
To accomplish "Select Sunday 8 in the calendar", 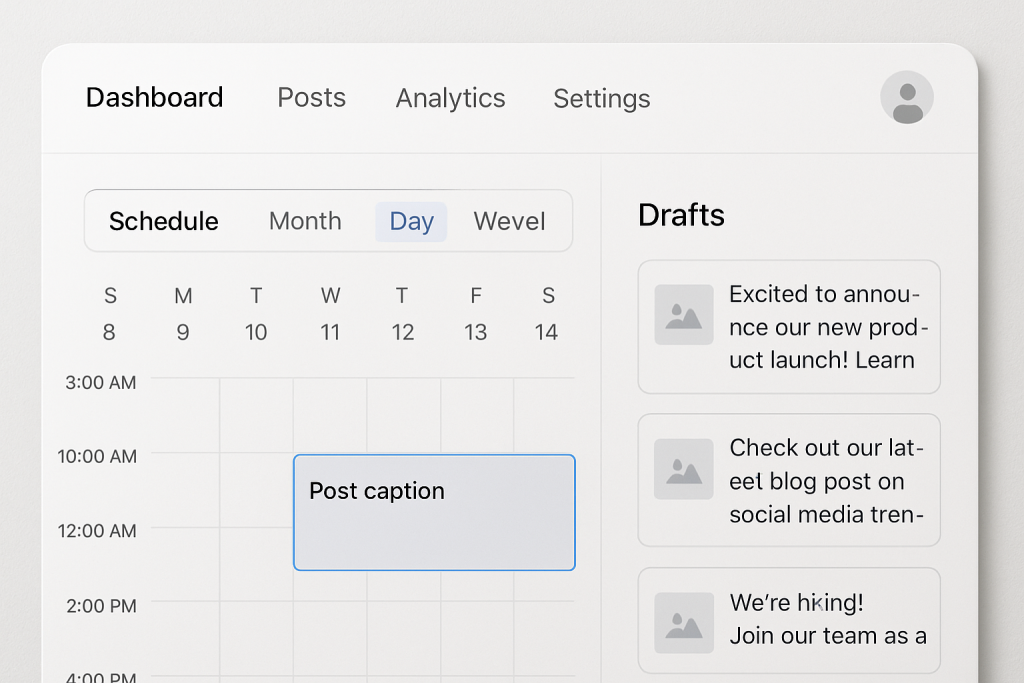I will pos(110,314).
